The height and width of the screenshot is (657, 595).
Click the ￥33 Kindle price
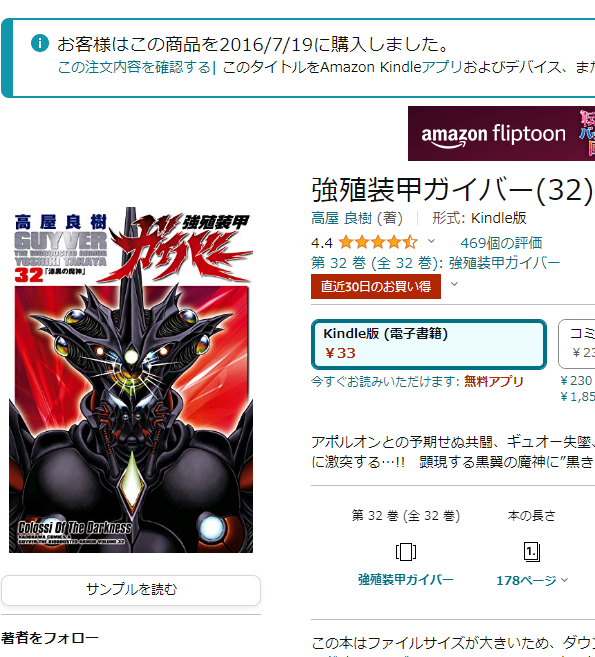coord(340,353)
